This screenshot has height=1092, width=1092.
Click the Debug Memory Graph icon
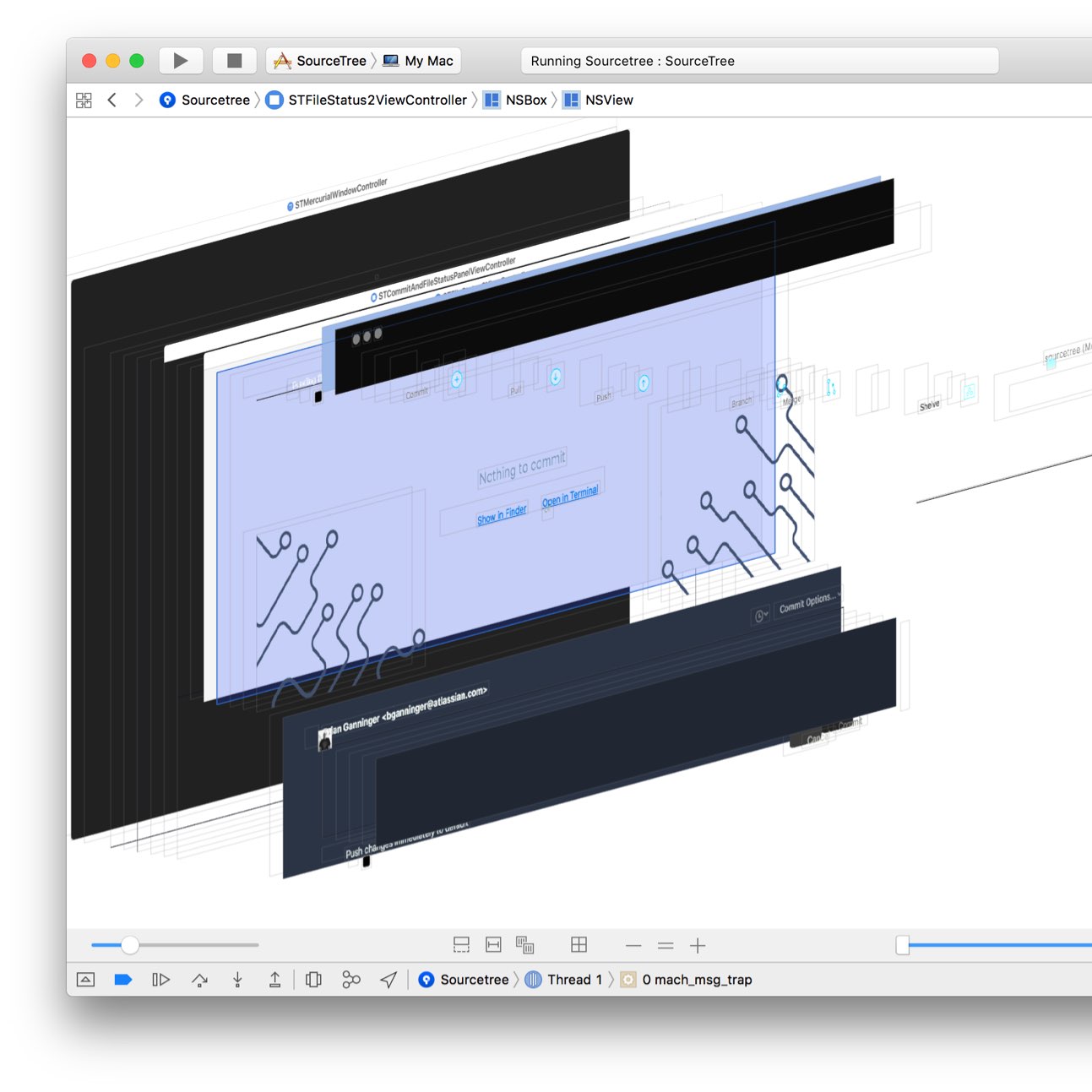351,980
